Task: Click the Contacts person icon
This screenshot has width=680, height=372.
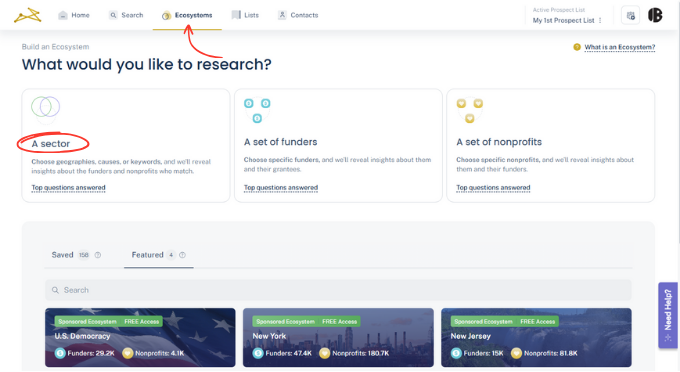Action: point(282,15)
